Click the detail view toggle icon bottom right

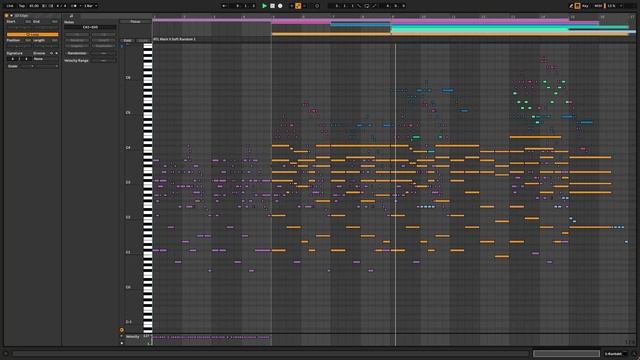pos(634,354)
